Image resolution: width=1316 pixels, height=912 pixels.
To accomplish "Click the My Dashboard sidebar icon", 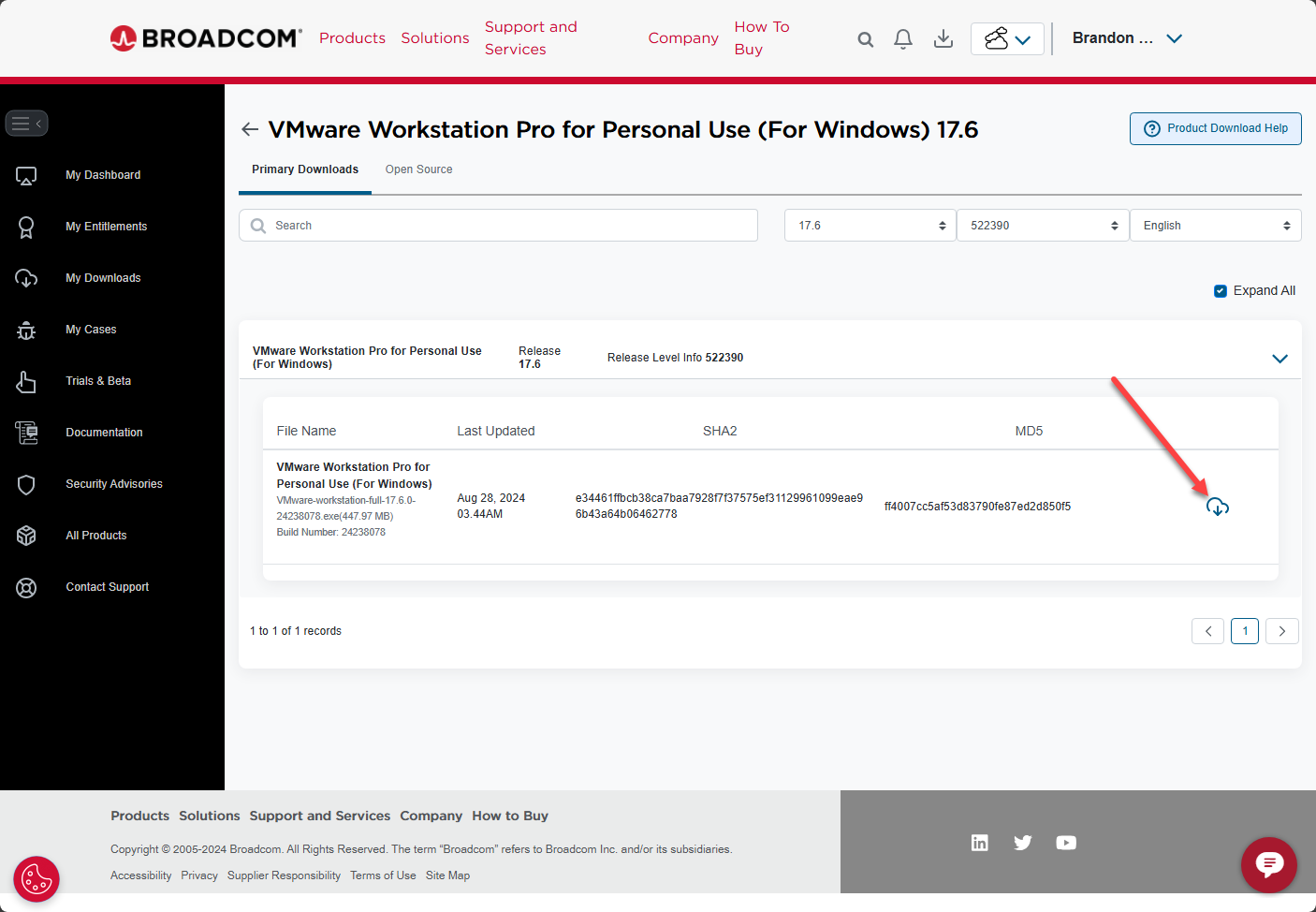I will click(x=26, y=175).
